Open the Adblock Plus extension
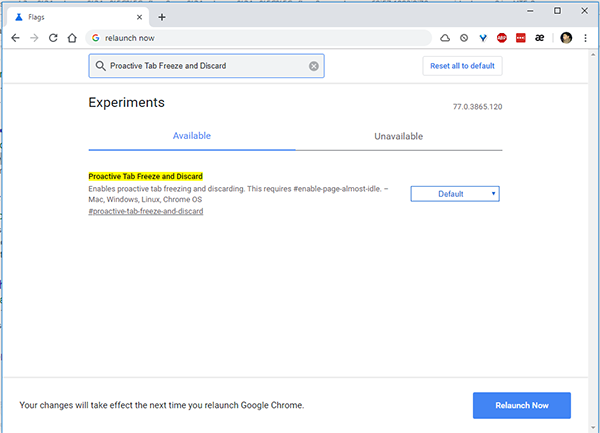 click(x=502, y=38)
